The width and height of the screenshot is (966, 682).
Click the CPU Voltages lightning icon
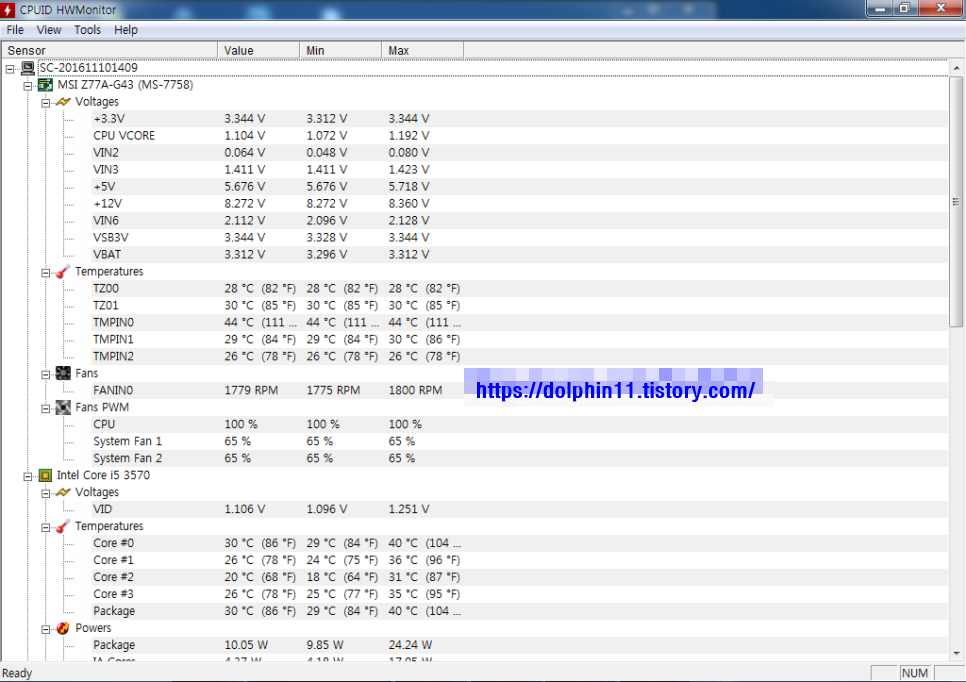click(x=63, y=492)
